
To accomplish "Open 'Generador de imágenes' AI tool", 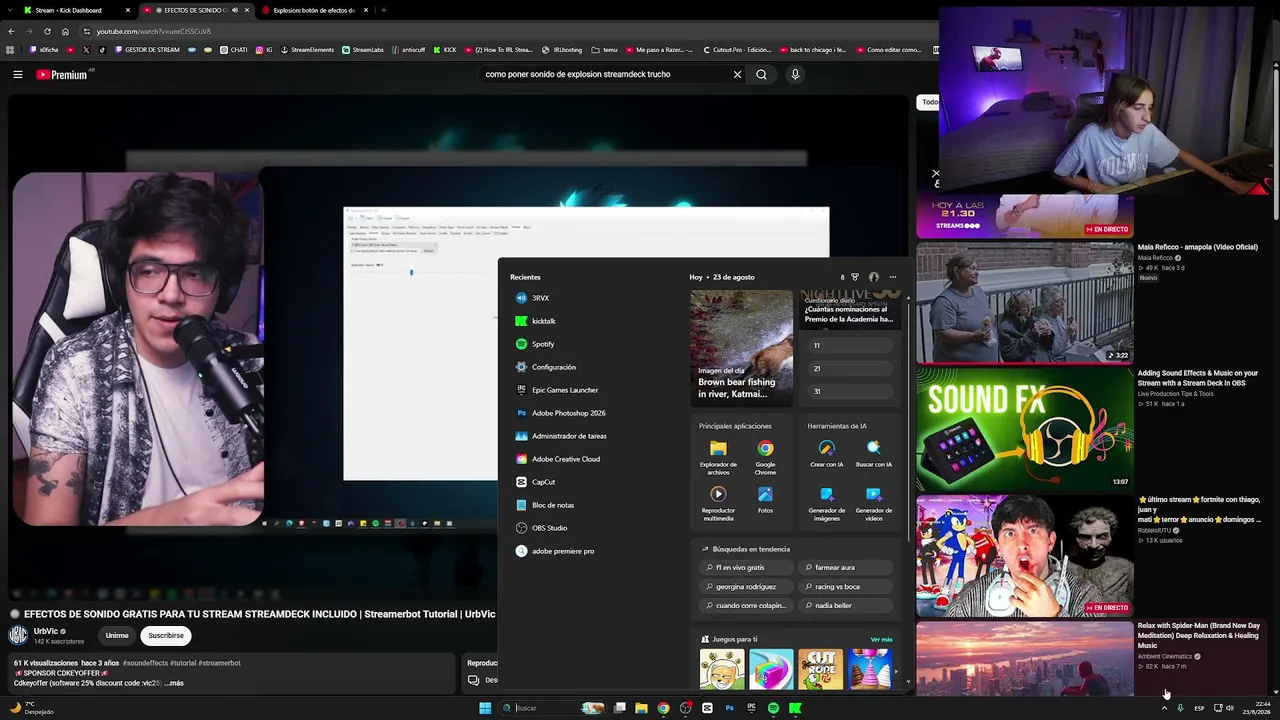I will [x=826, y=504].
